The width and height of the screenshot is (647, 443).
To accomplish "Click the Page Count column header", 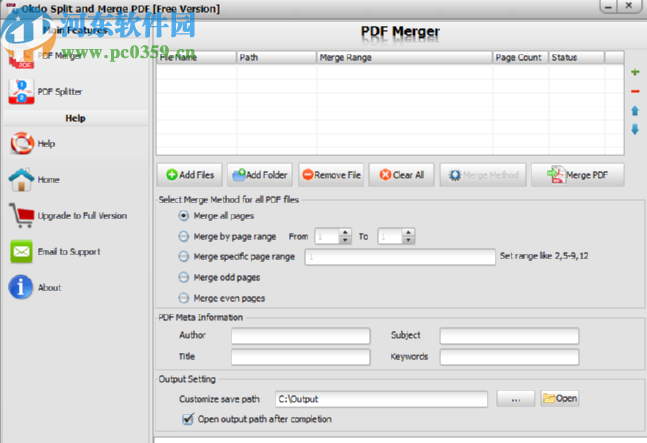I will pyautogui.click(x=520, y=57).
